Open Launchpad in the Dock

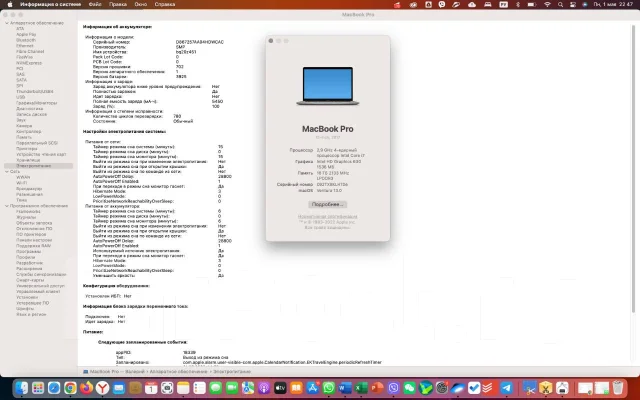[x=38, y=387]
